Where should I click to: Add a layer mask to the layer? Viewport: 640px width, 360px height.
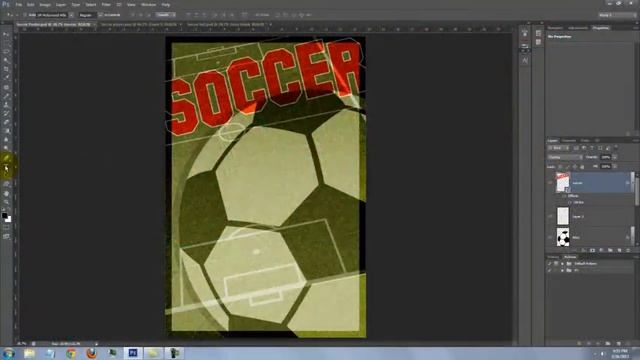pos(592,250)
